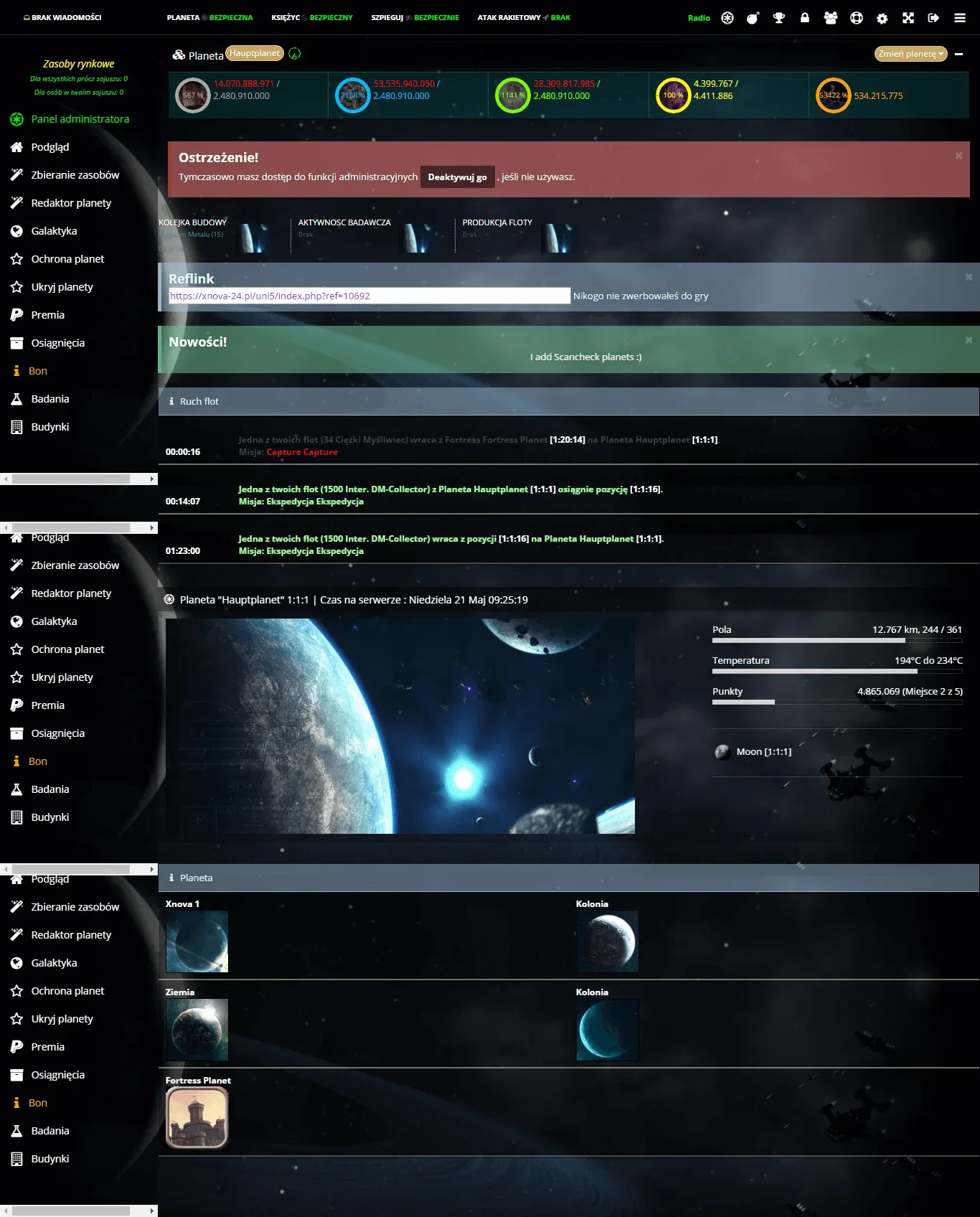Click the bomb icon in the top bar
980x1217 pixels.
[x=753, y=18]
